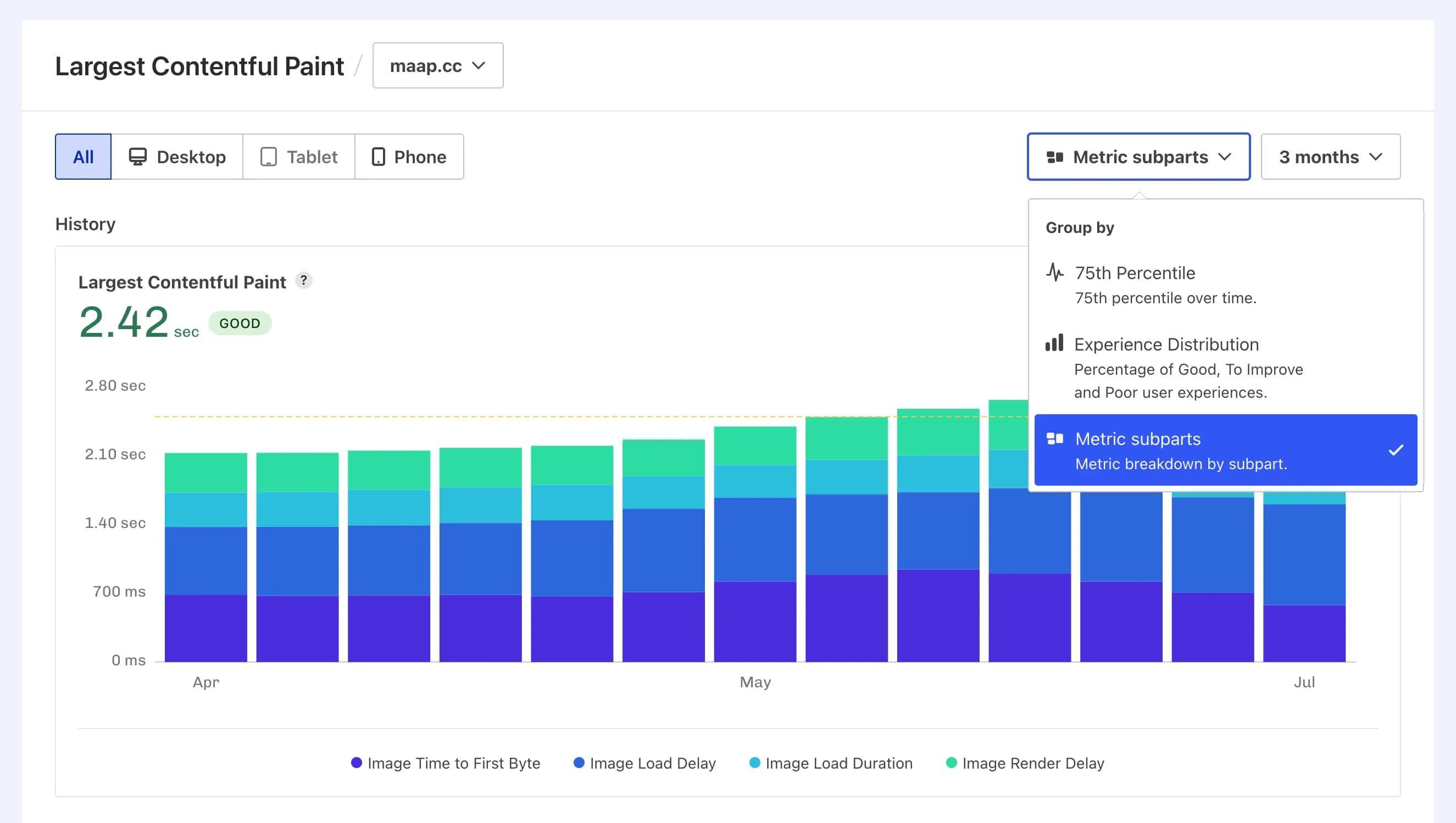Screen dimensions: 1456x823
Task: Collapse the Metric subparts grouping dropdown
Action: tap(1138, 157)
